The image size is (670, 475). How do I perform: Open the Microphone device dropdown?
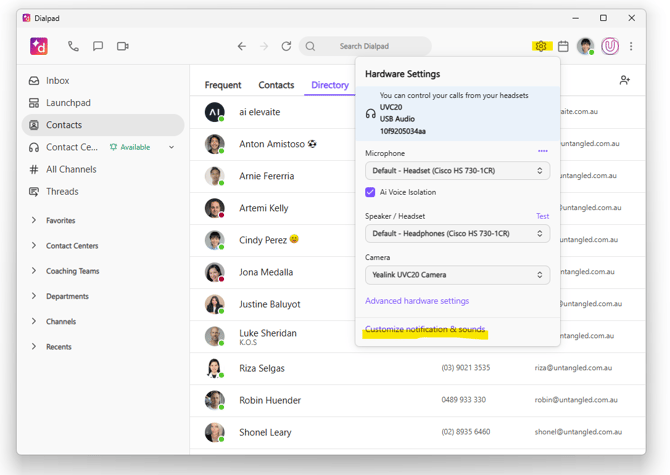point(457,171)
